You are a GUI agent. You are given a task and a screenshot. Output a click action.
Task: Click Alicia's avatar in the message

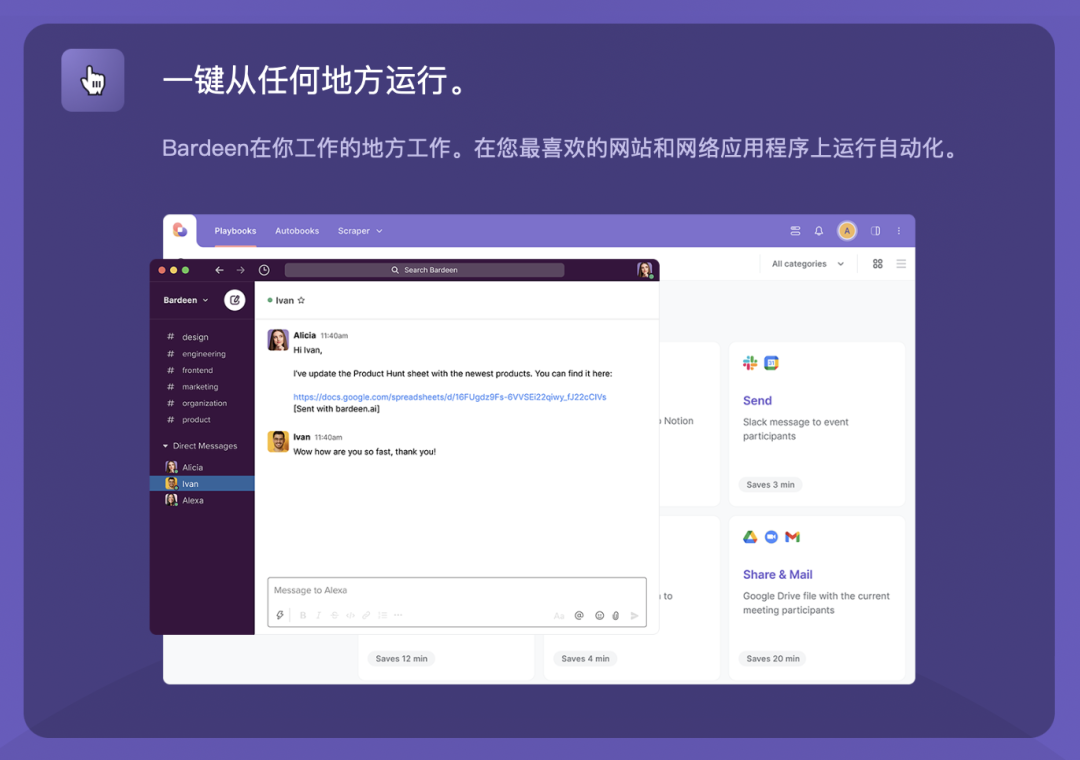click(278, 340)
